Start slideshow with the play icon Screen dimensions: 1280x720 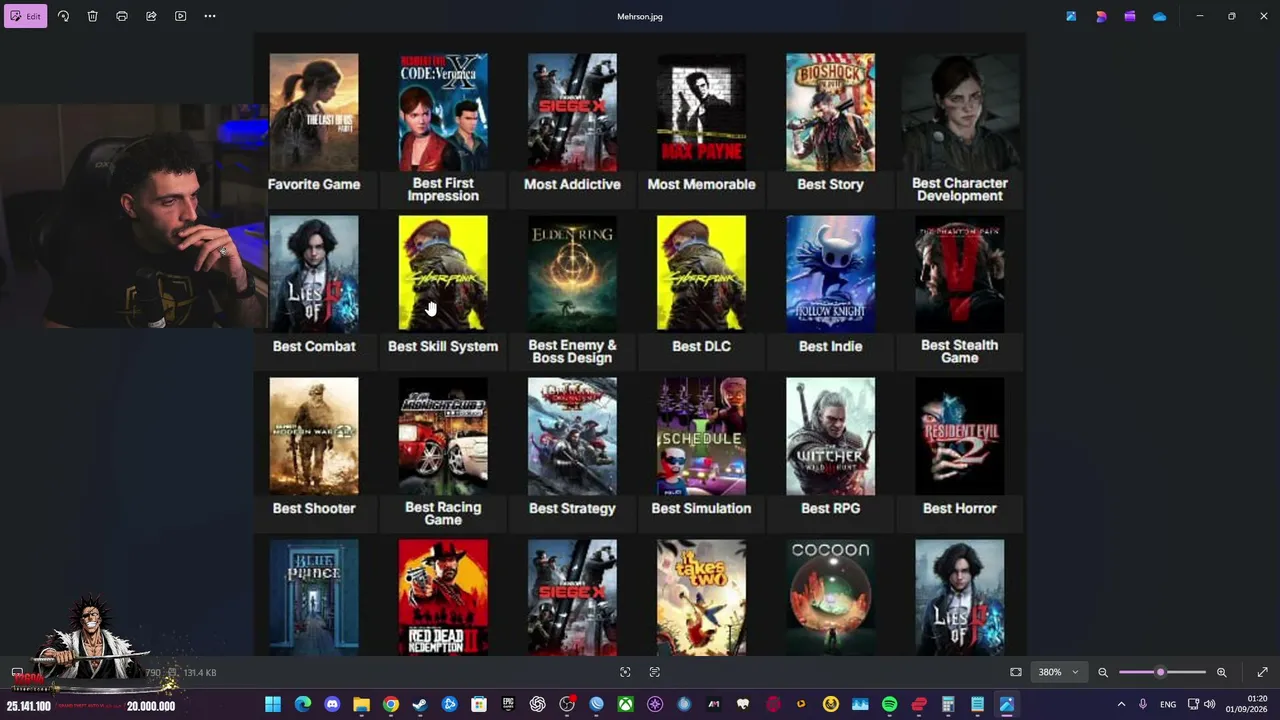tap(180, 16)
